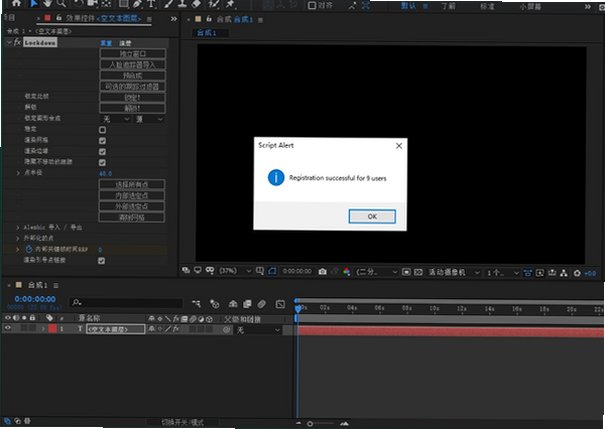Open the view layout '1个' dropdown
The width and height of the screenshot is (605, 429).
(502, 273)
